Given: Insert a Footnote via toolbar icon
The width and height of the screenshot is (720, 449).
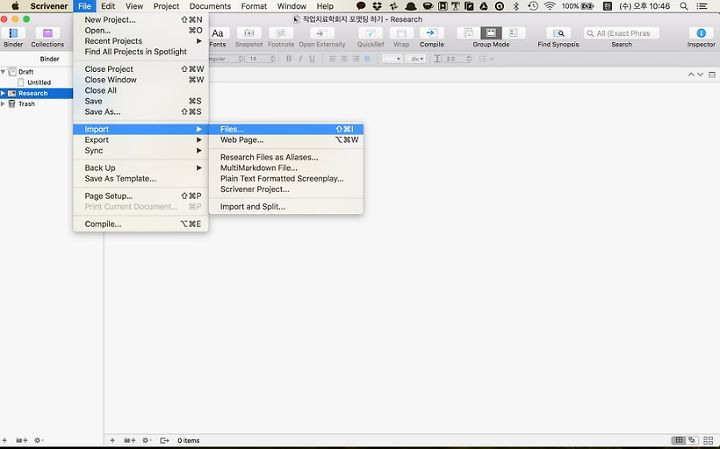Looking at the screenshot, I should click(x=281, y=34).
